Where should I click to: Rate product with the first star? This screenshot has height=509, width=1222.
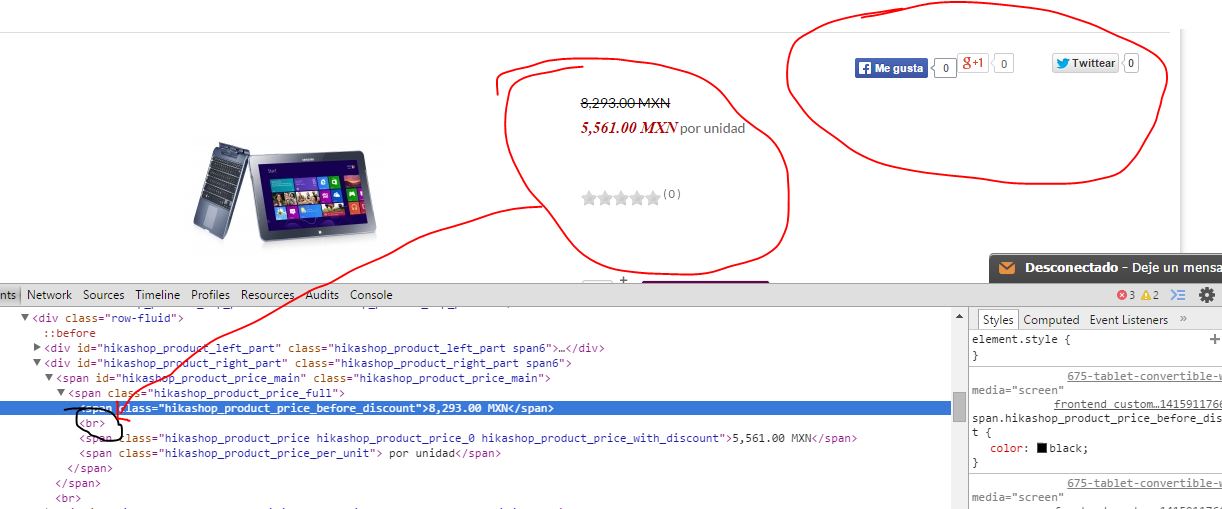589,198
